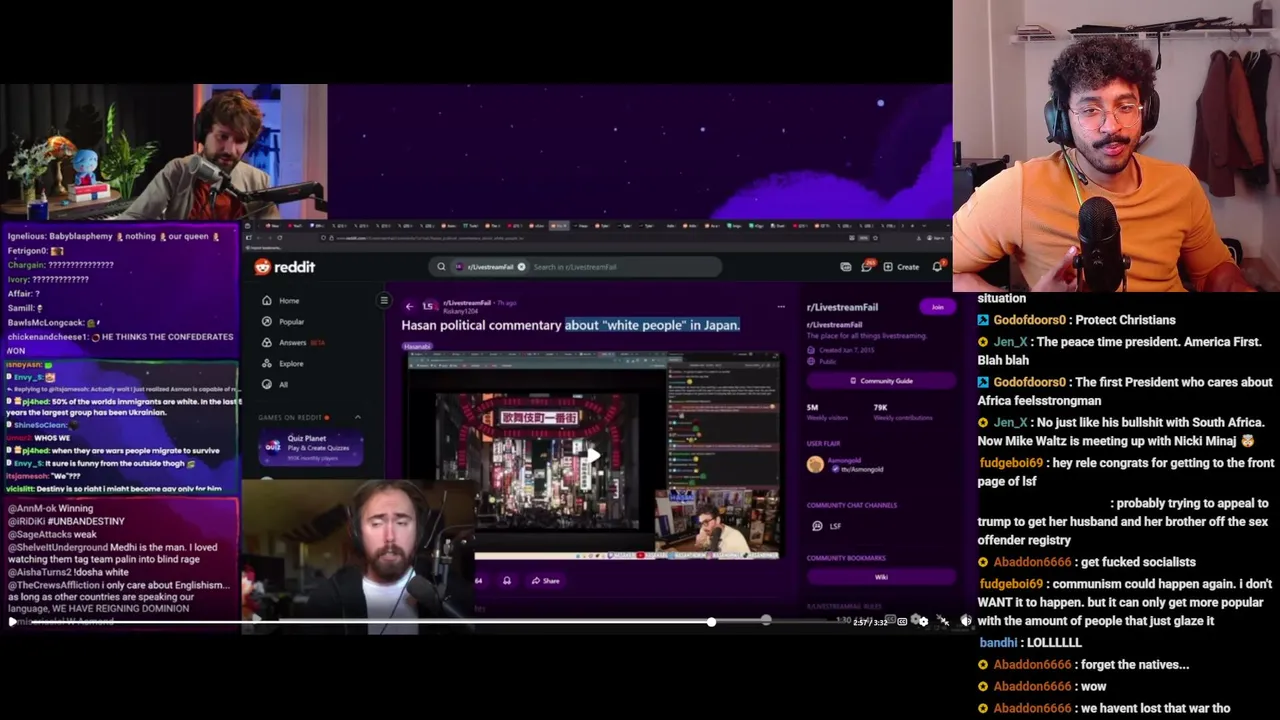Click the Popular arrow icon in sidebar
Image resolution: width=1280 pixels, height=720 pixels.
[266, 322]
